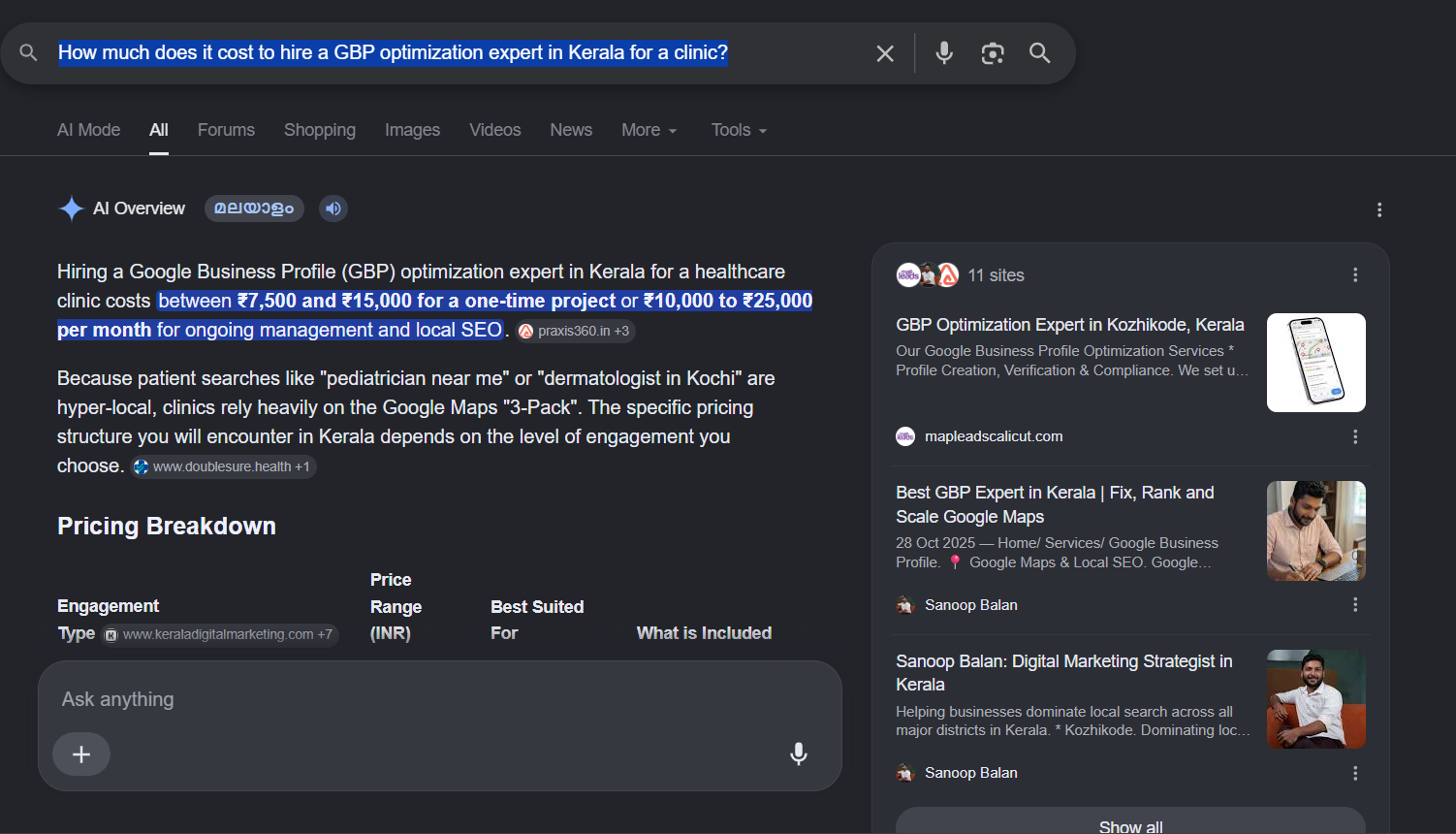
Task: Click the plus button in Ask anything box
Action: (x=81, y=754)
